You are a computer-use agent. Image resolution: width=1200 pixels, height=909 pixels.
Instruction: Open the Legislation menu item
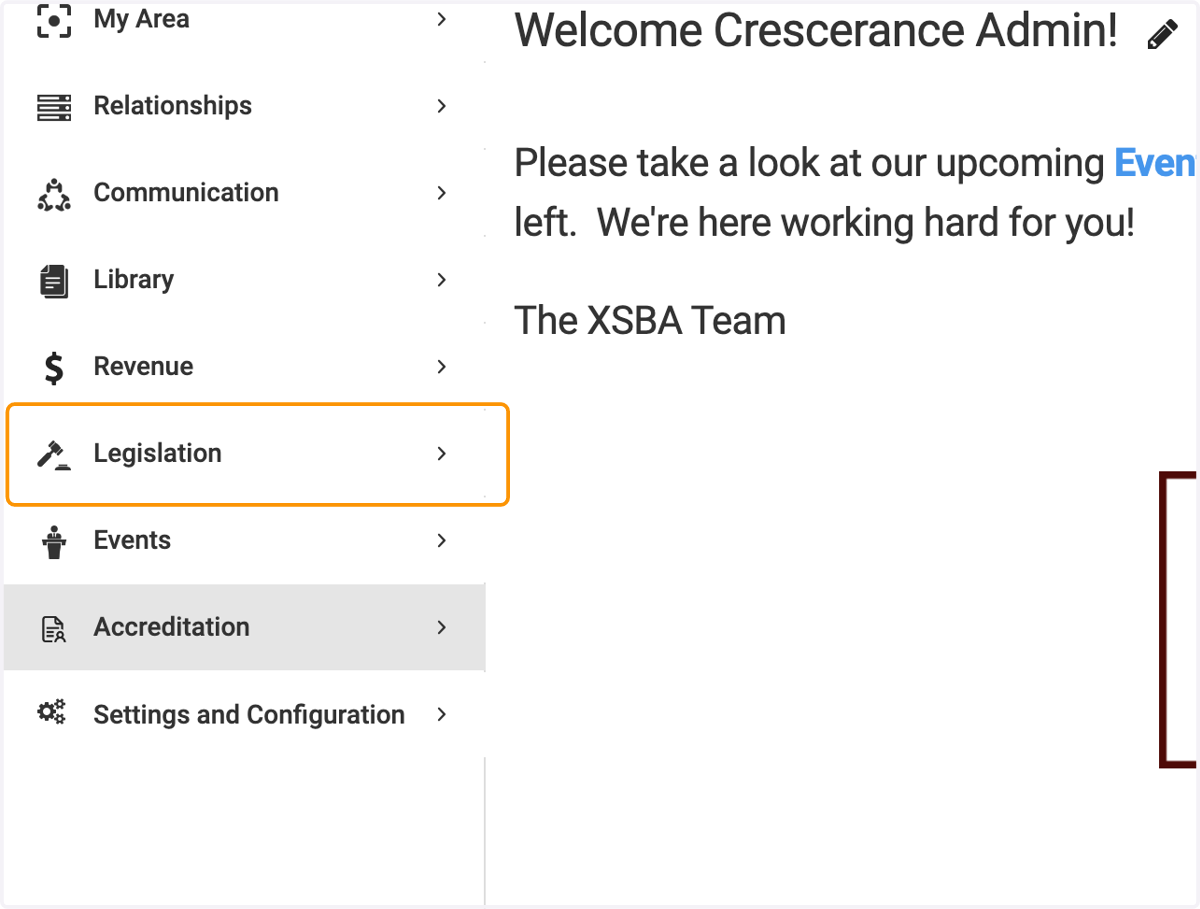258,454
